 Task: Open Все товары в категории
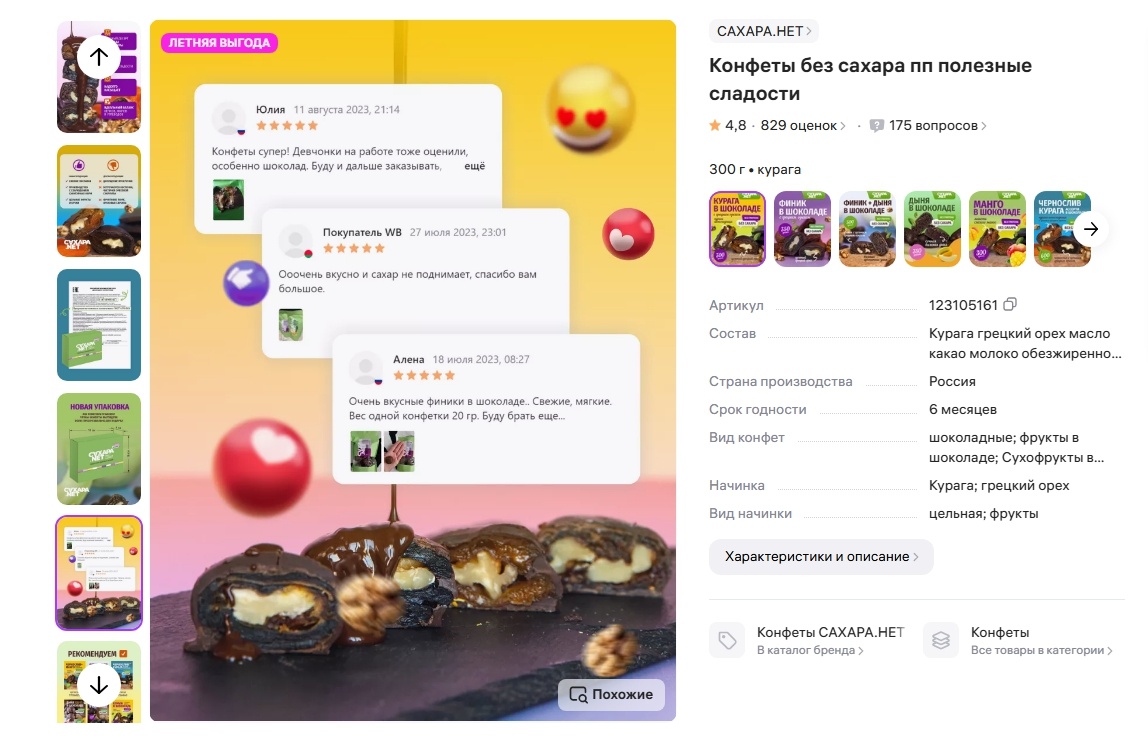pos(1041,650)
